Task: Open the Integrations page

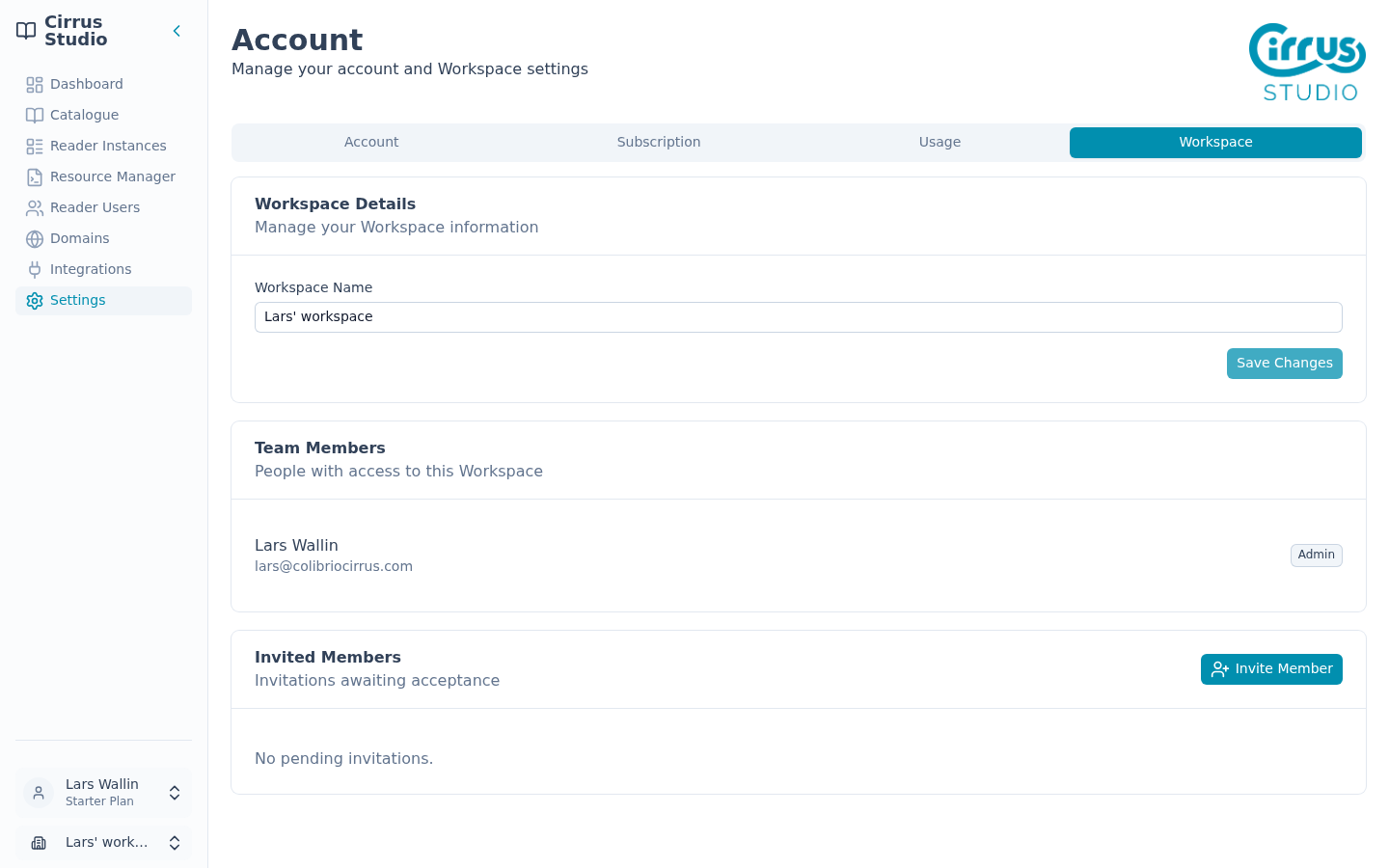Action: (103, 270)
